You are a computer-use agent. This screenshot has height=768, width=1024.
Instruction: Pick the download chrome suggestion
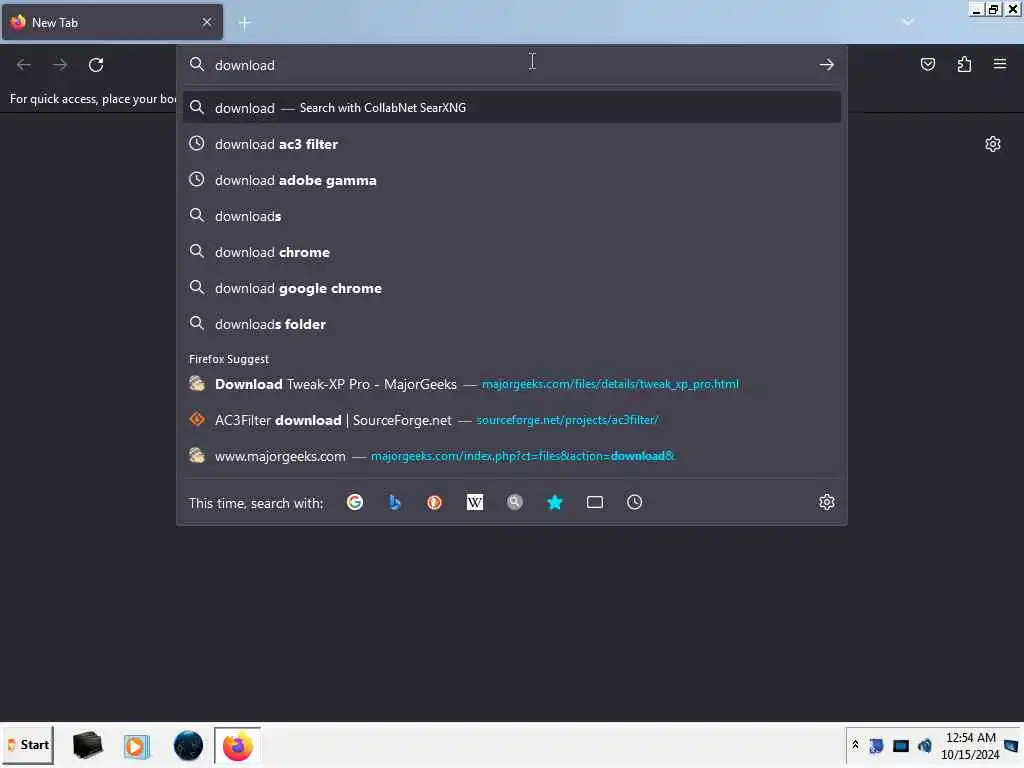511,252
